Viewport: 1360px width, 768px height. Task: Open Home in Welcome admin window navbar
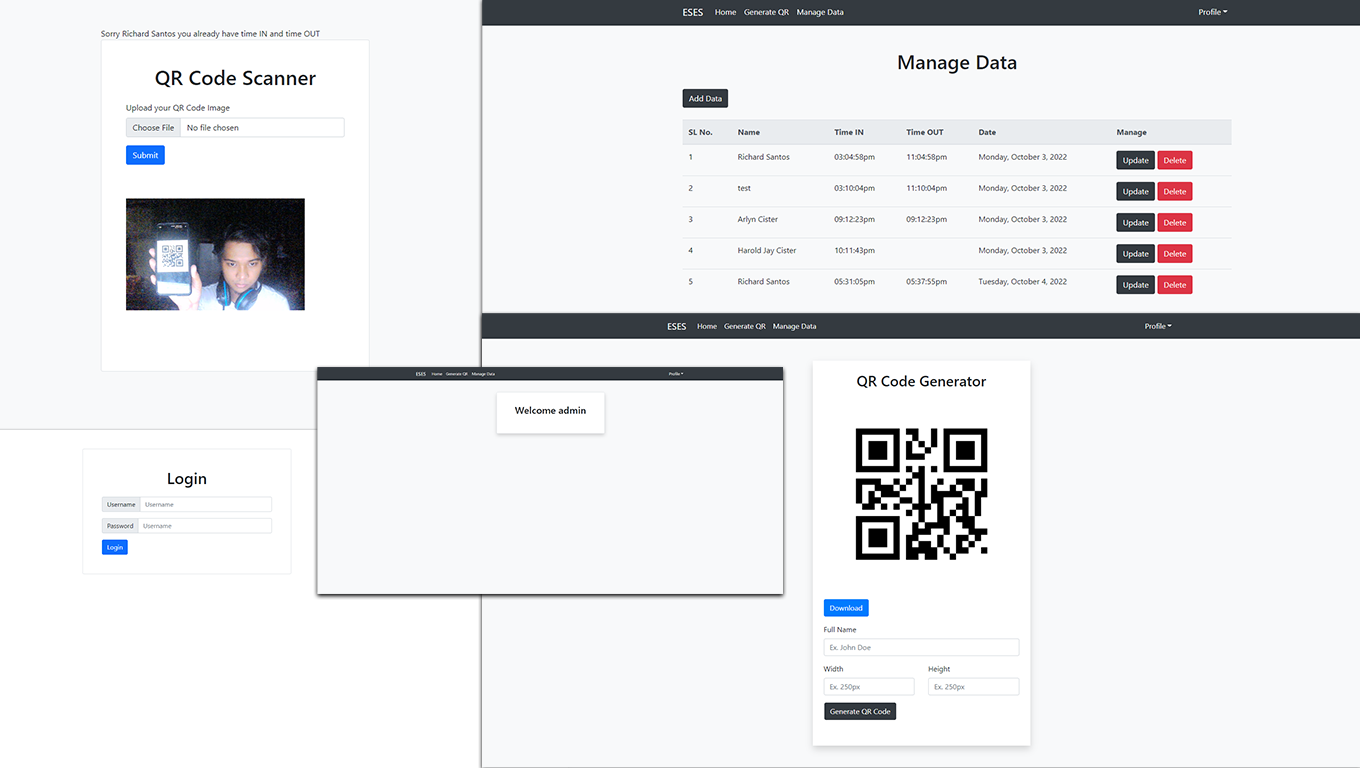coord(437,374)
